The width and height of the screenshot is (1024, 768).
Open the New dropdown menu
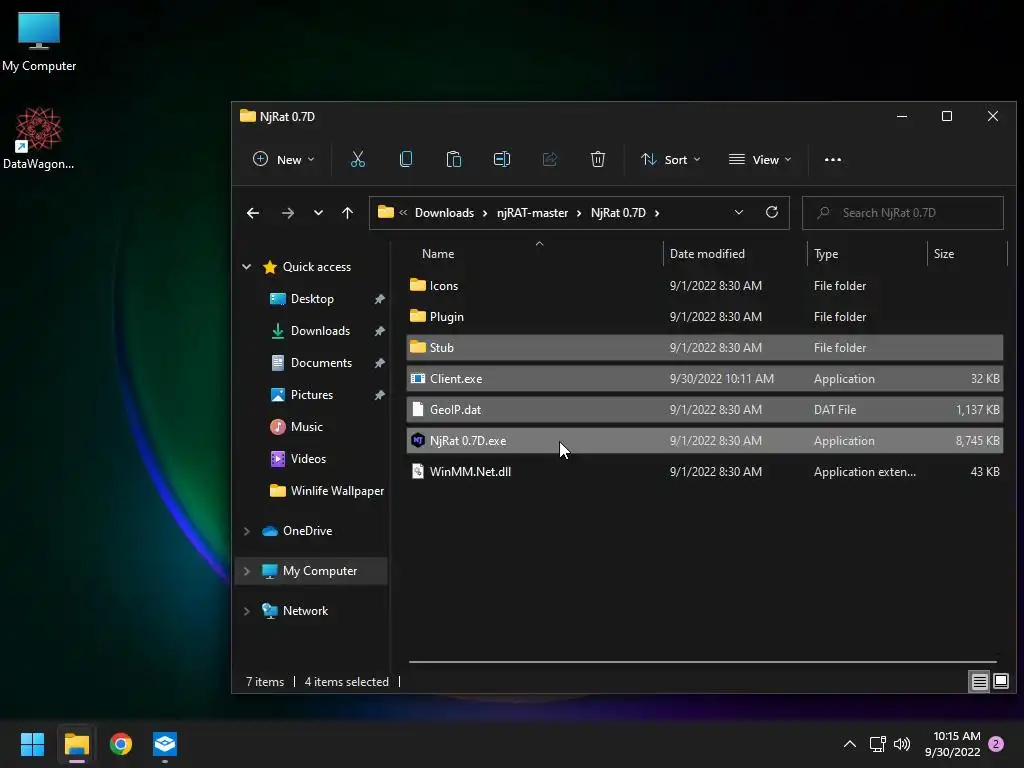[283, 159]
